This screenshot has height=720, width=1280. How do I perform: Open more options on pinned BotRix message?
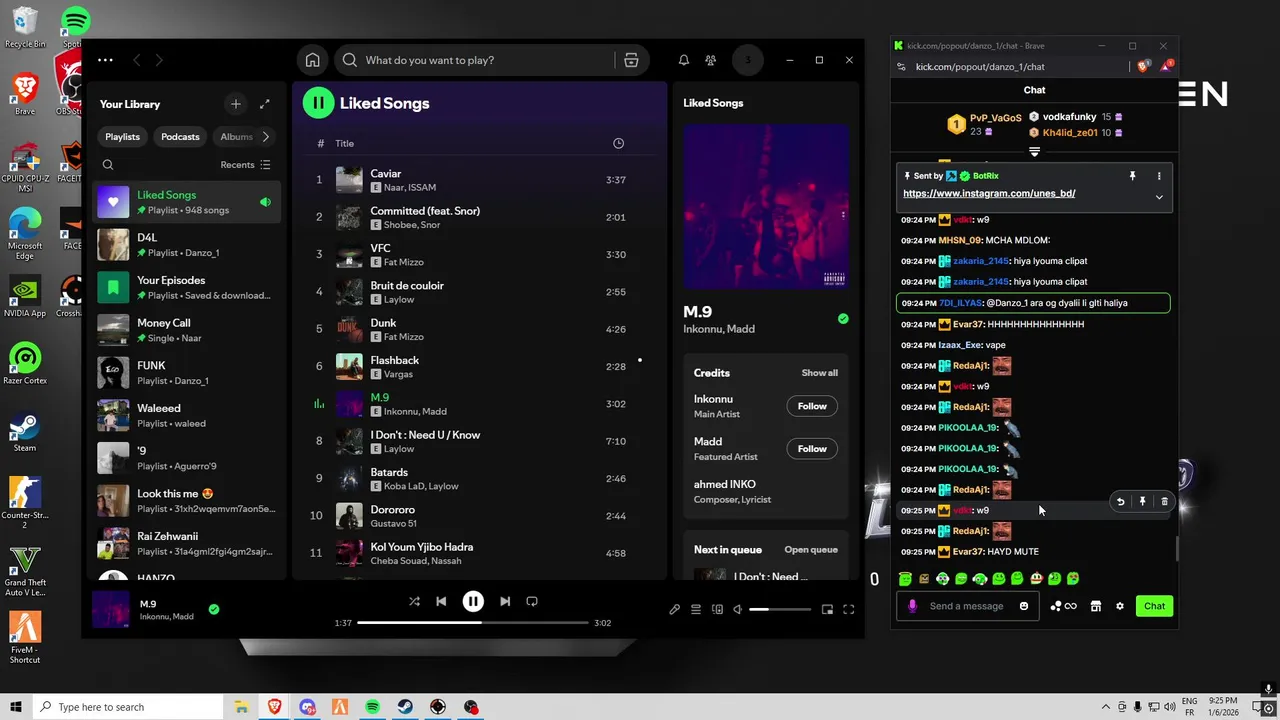[1159, 176]
